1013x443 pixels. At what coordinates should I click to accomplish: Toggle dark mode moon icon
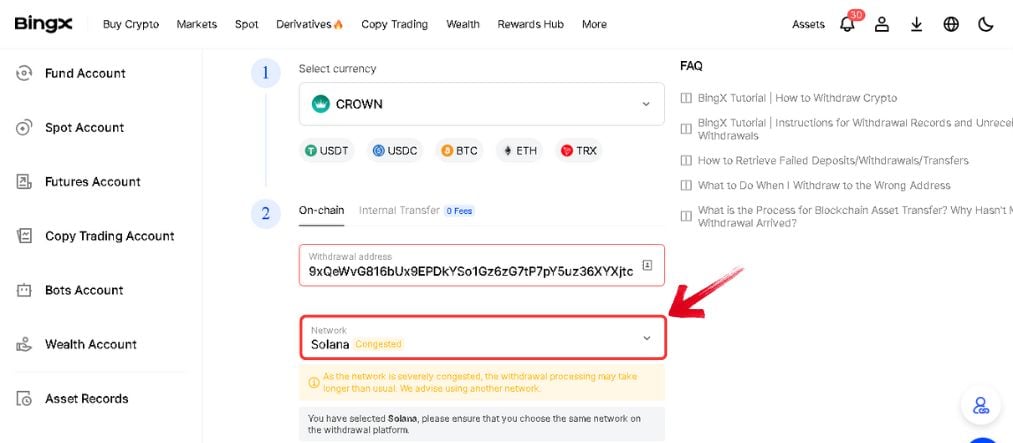(x=985, y=25)
